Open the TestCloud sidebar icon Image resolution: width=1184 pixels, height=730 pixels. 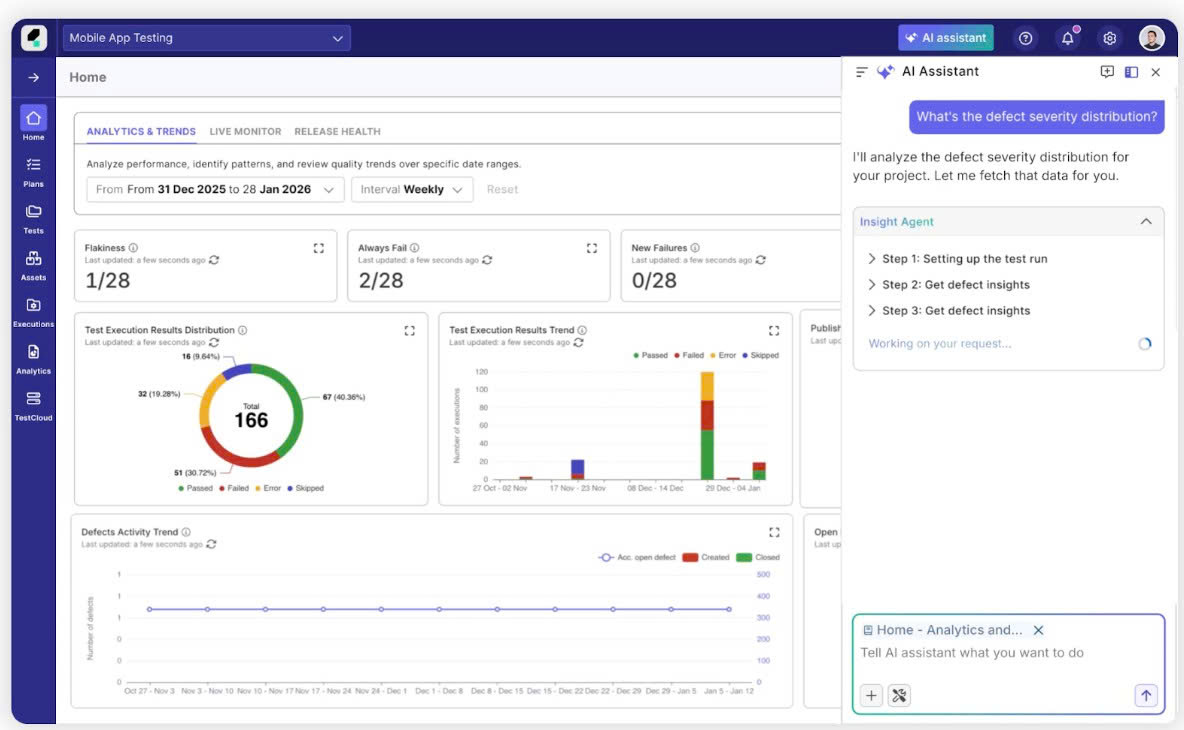[33, 406]
